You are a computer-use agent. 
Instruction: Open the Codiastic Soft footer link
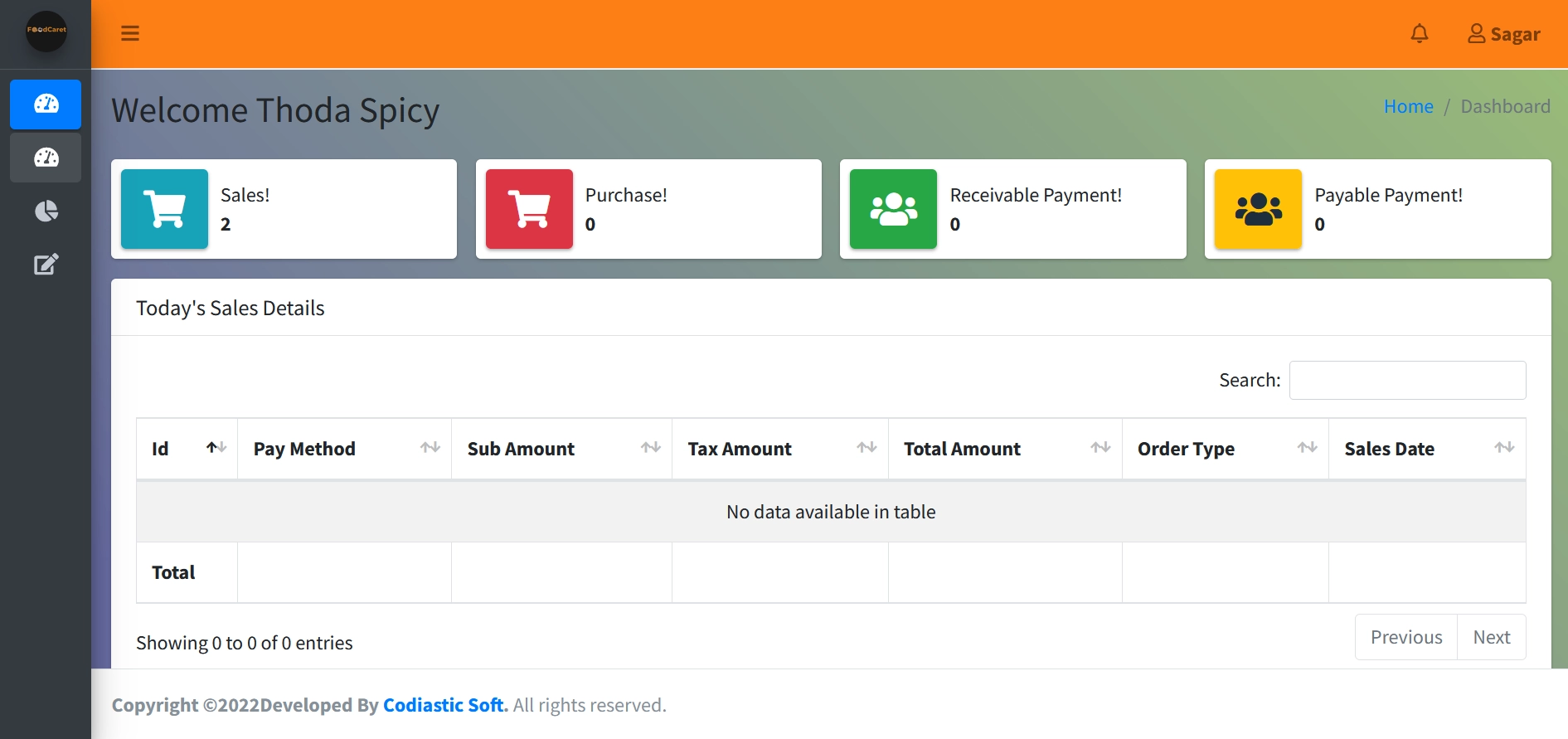click(443, 705)
